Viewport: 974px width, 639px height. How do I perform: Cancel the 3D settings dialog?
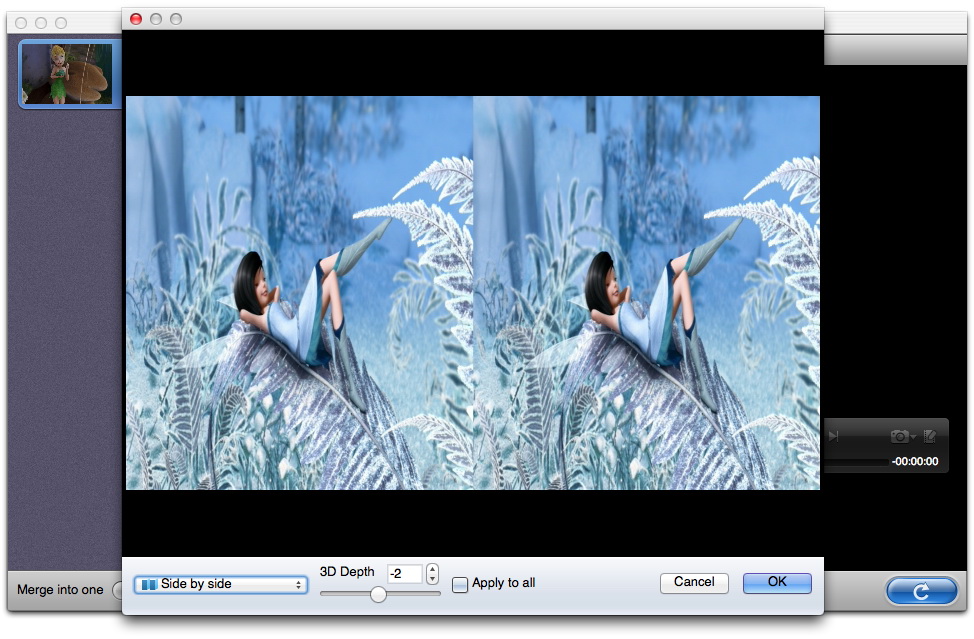coord(694,582)
